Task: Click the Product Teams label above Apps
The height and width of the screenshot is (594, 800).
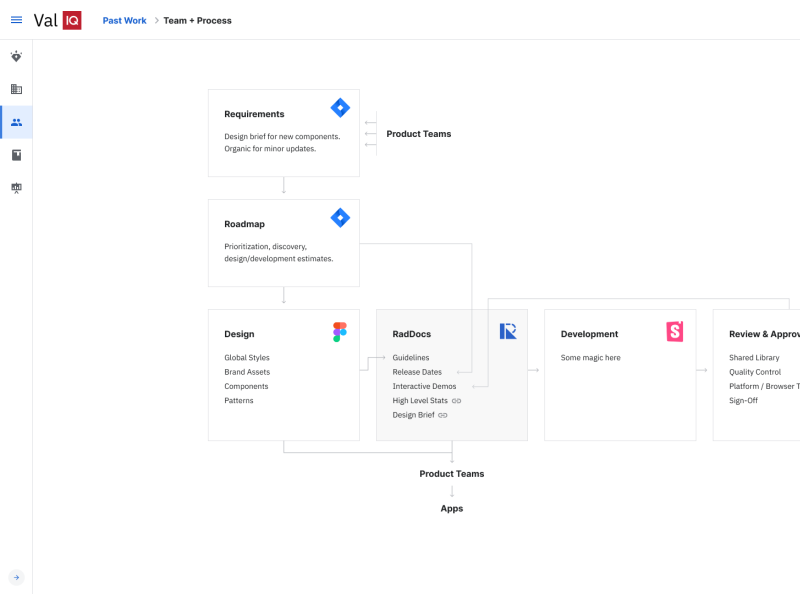Action: click(452, 473)
